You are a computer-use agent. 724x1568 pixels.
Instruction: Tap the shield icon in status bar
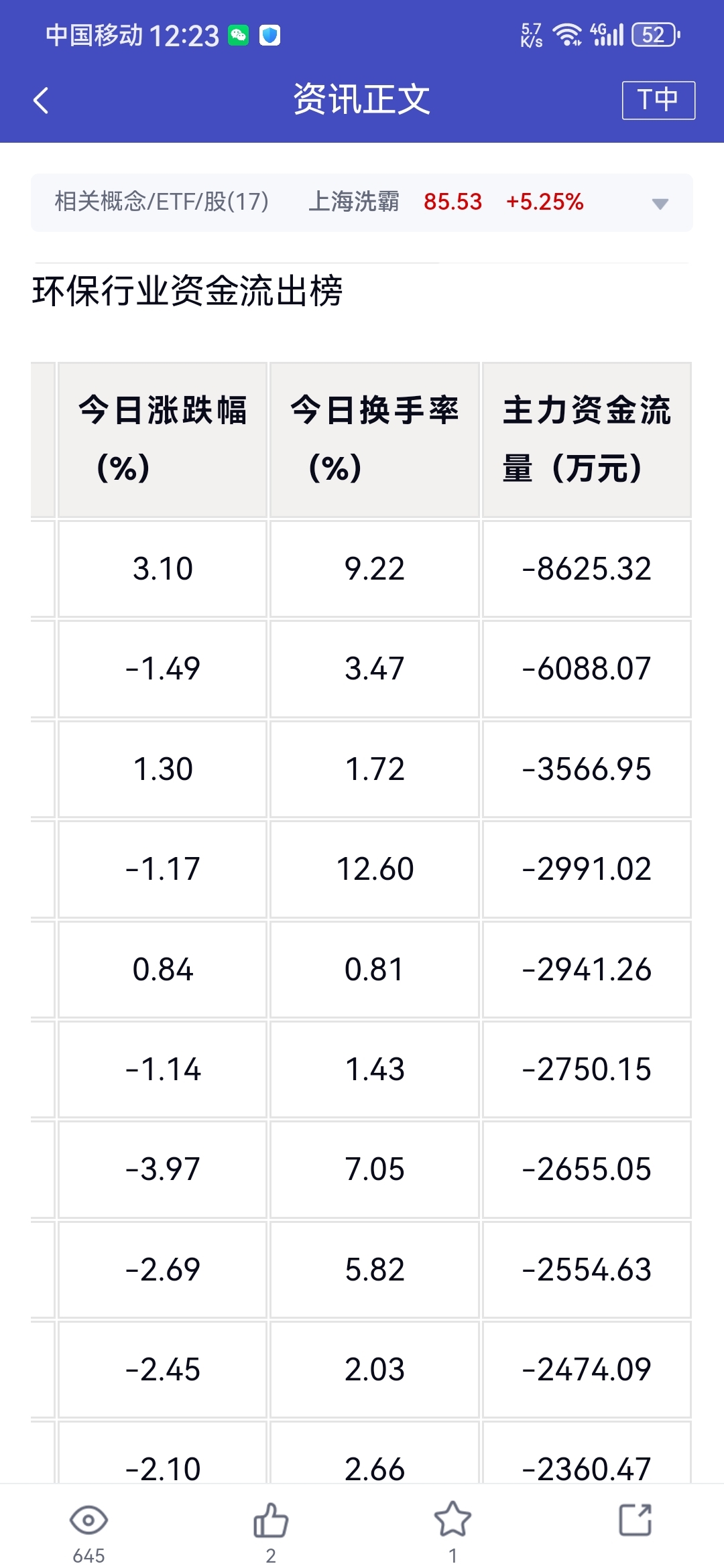pos(269,36)
